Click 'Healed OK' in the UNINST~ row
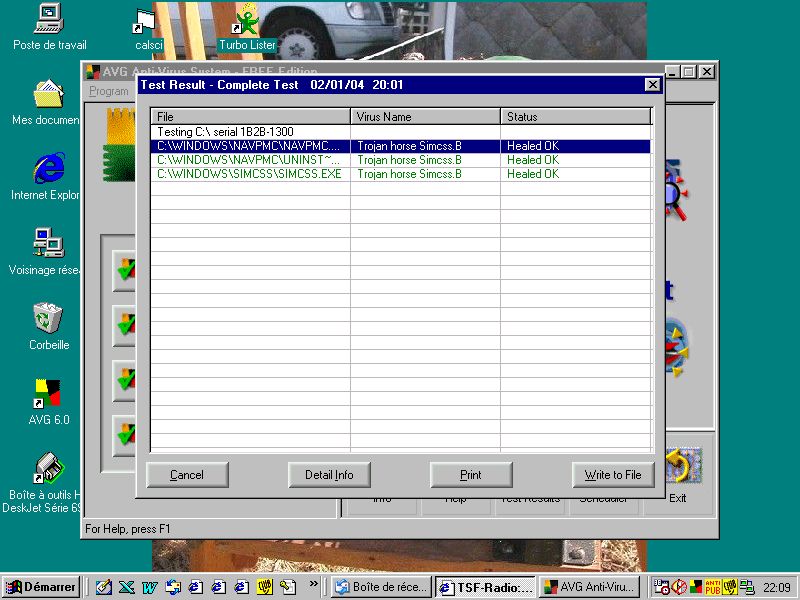This screenshot has height=600, width=800. click(x=533, y=160)
